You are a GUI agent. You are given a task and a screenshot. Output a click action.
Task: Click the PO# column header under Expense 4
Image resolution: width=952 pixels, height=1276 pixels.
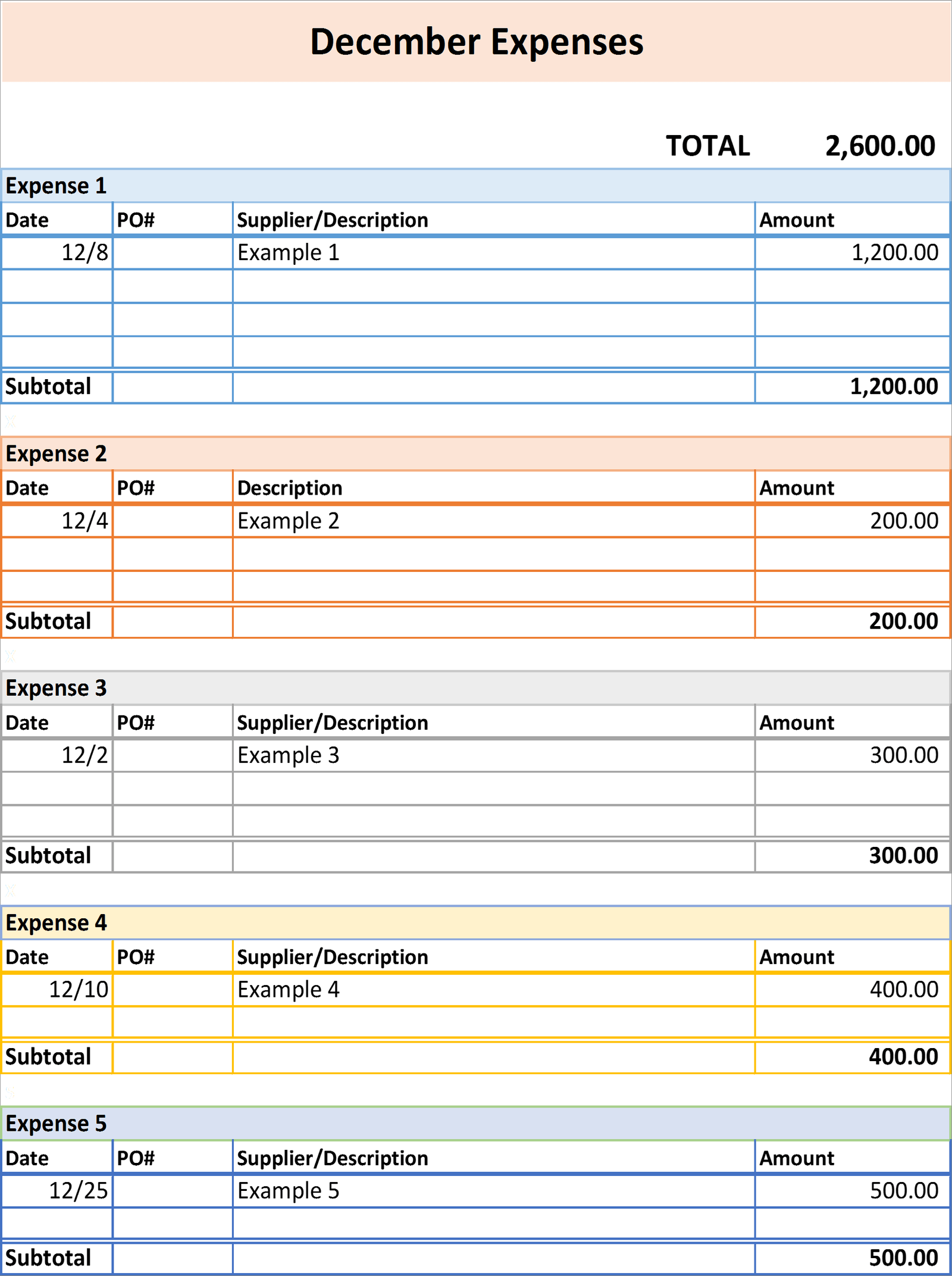[137, 956]
